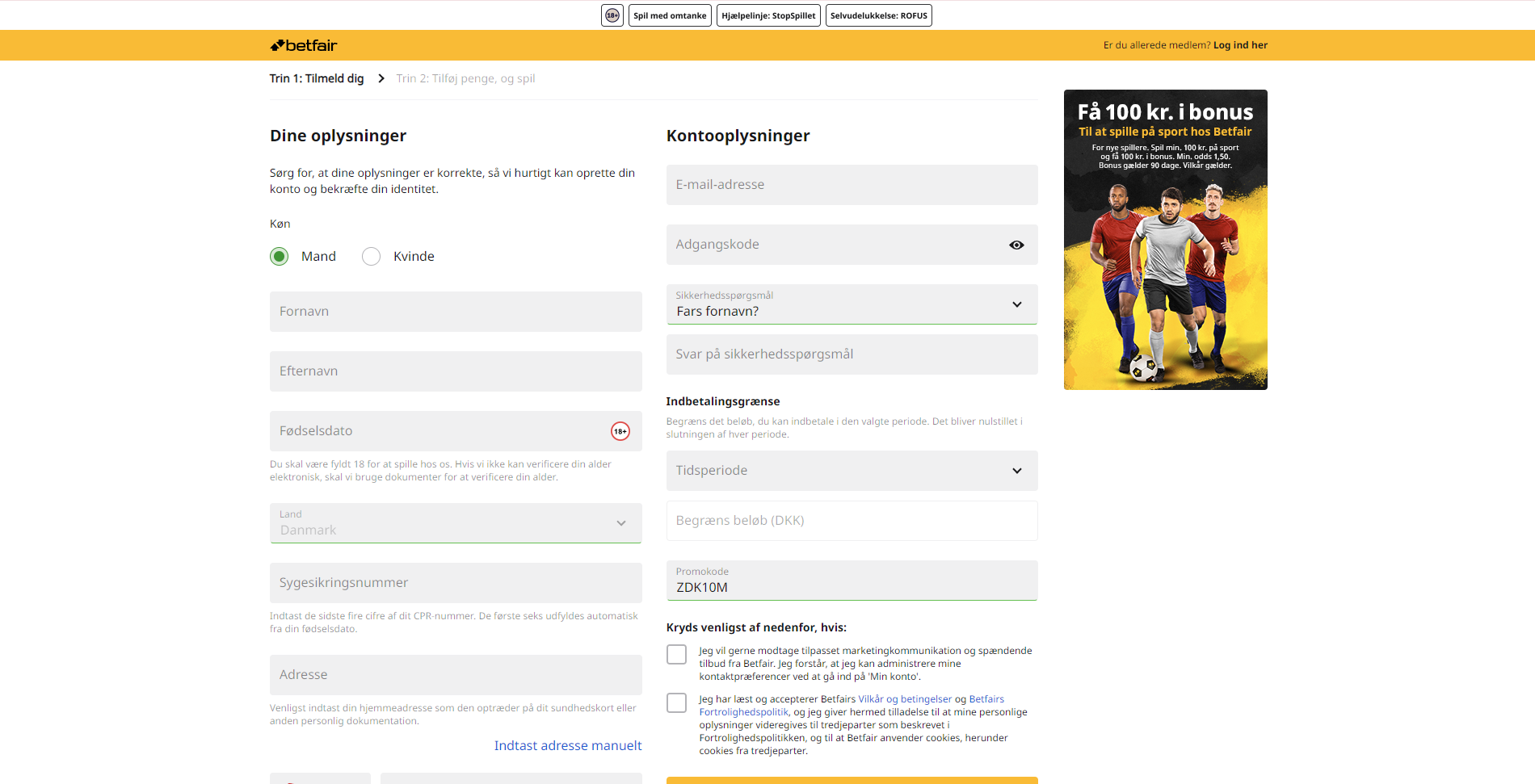
Task: Open Trin 2: Tilføj penge, og spil step
Action: [465, 78]
